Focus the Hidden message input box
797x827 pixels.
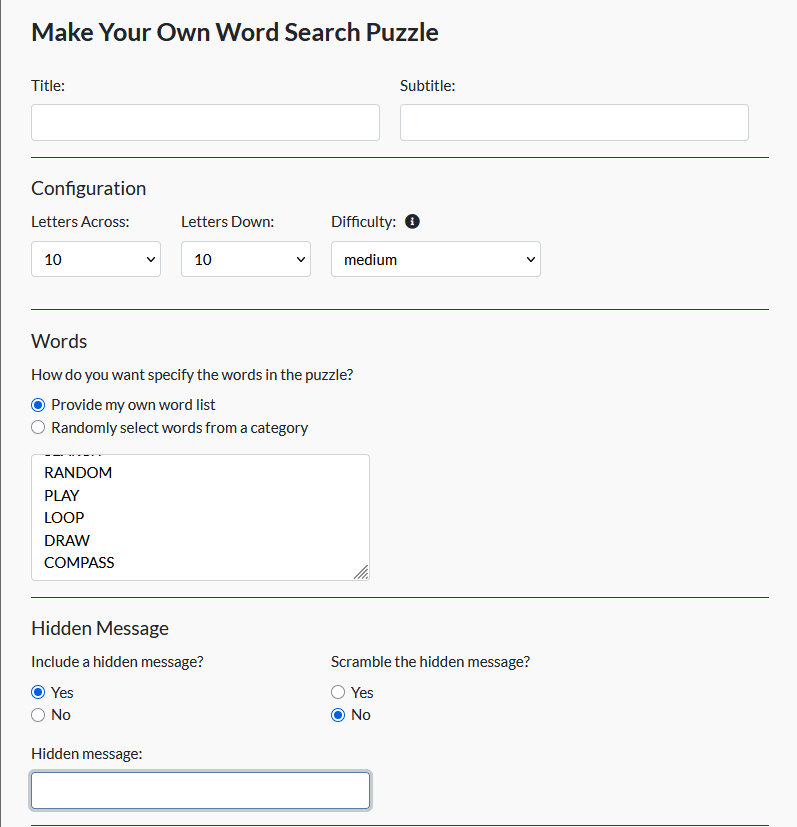[x=200, y=790]
